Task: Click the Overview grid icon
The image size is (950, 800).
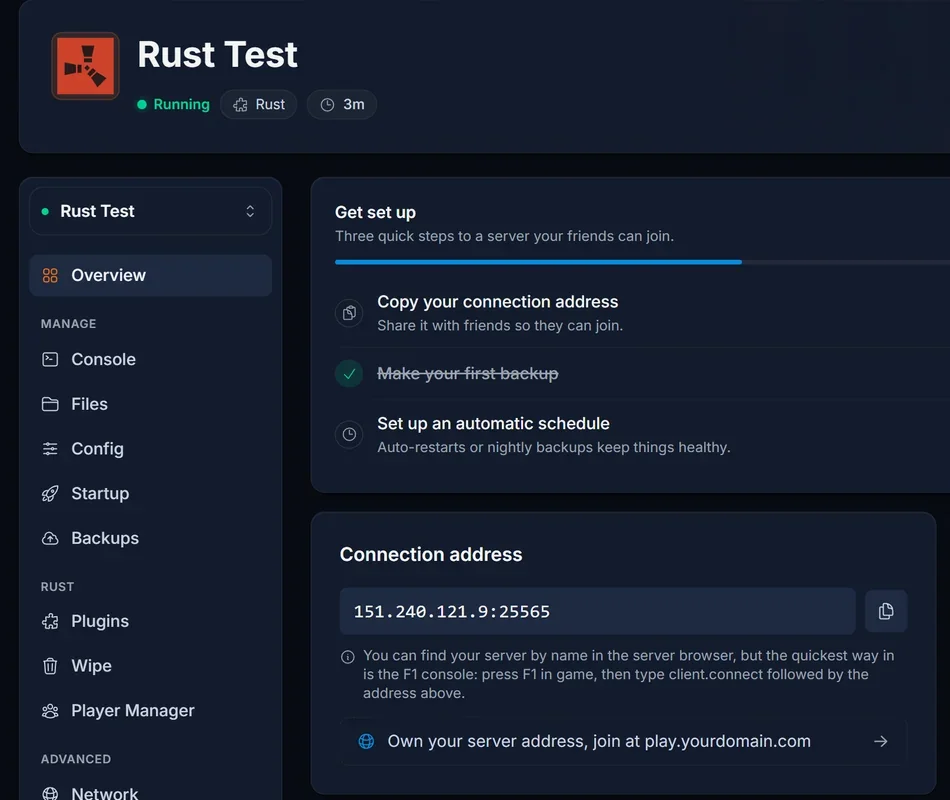Action: tap(50, 276)
